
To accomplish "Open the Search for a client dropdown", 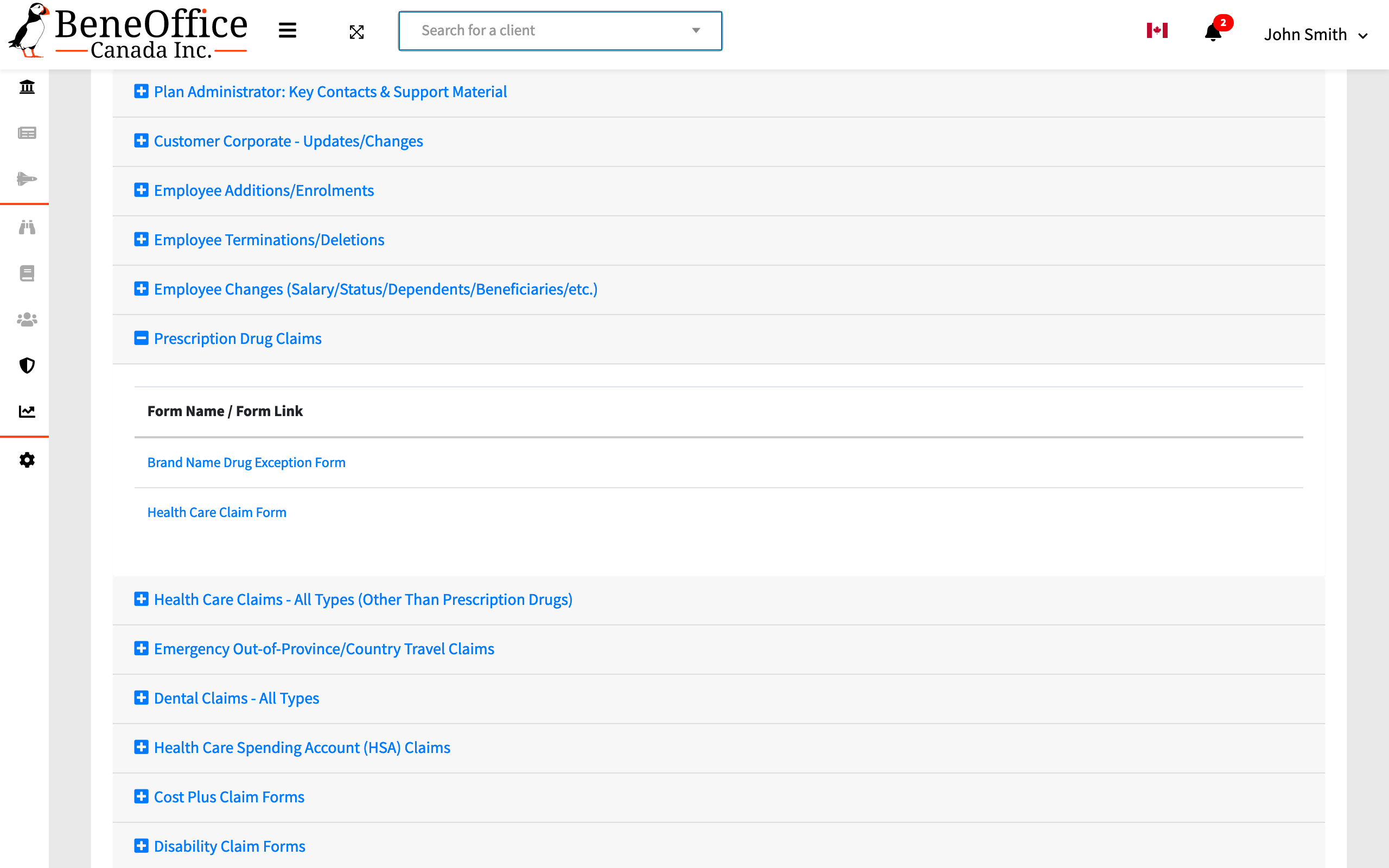I will tap(559, 30).
